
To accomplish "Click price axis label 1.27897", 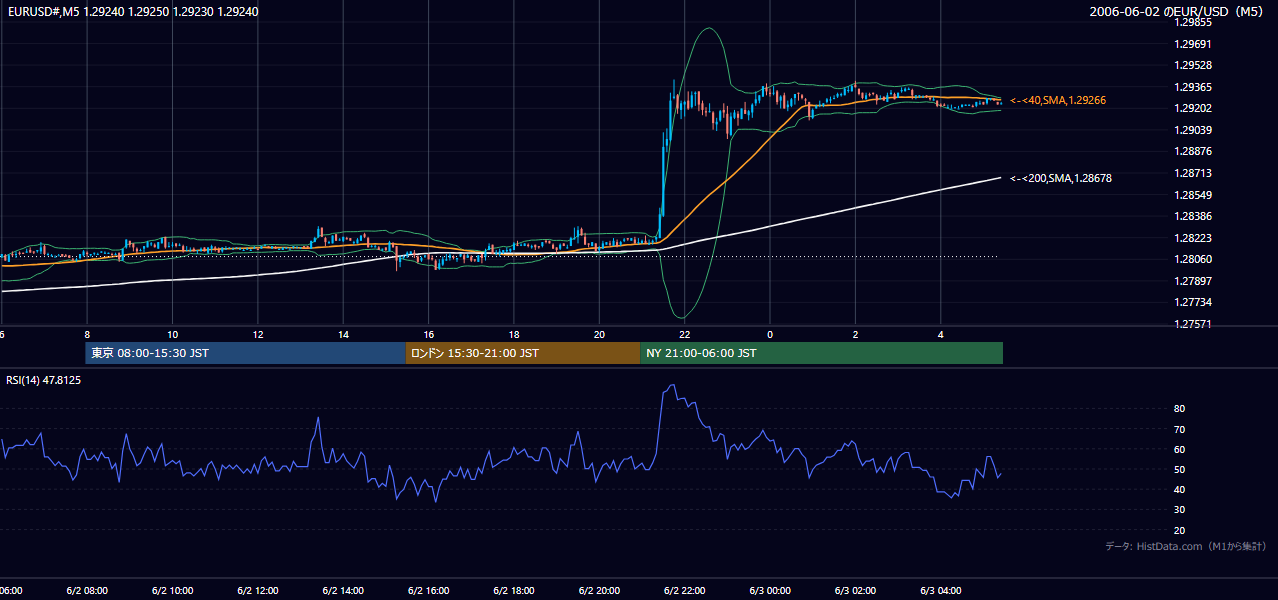I will 1193,281.
